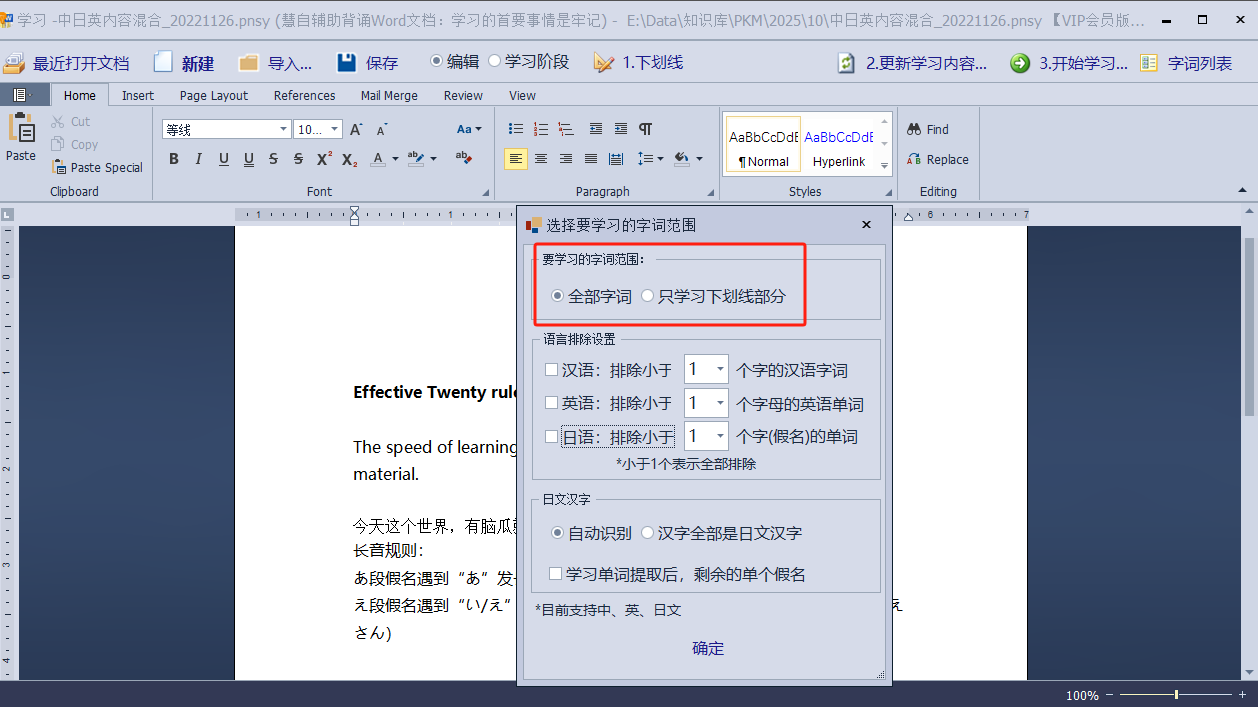Select 只学习下划线部分 radio option
This screenshot has height=707, width=1258.
[648, 296]
